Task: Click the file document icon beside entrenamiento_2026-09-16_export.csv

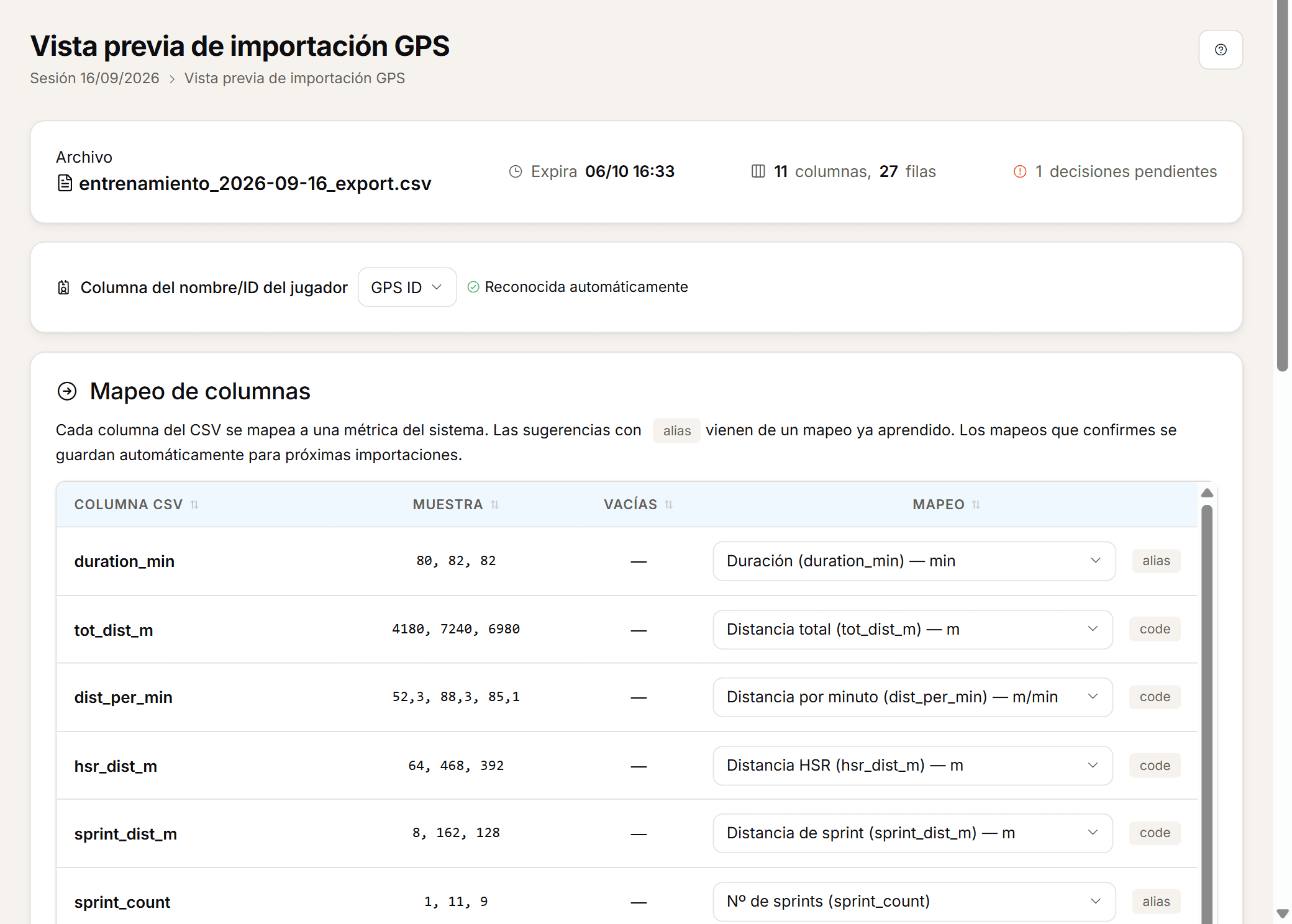Action: click(x=65, y=183)
